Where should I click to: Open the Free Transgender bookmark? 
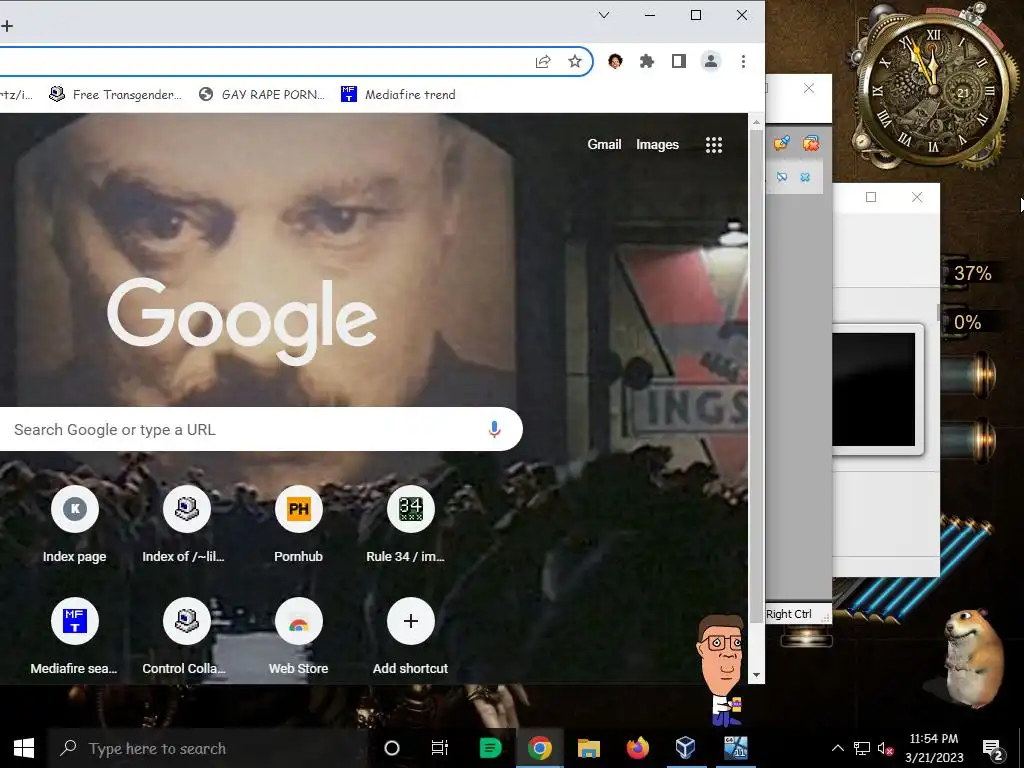pyautogui.click(x=116, y=95)
